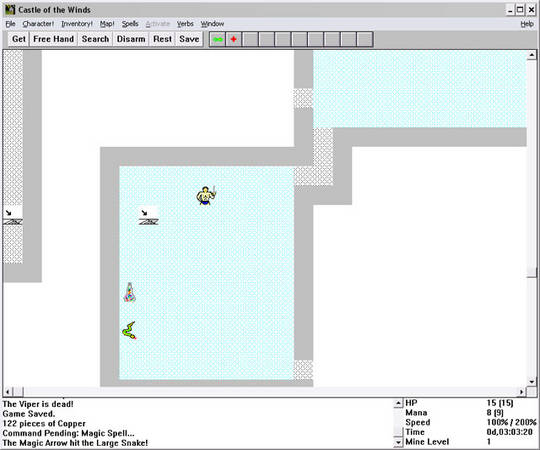Image resolution: width=540 pixels, height=450 pixels.
Task: Click the map's vertical scrollbar up arrow
Action: click(x=532, y=55)
